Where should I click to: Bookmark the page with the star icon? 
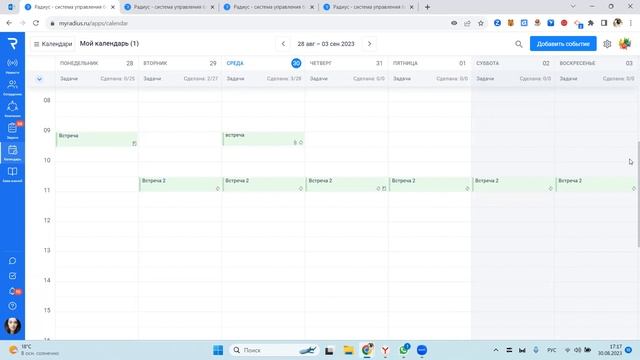pyautogui.click(x=481, y=23)
